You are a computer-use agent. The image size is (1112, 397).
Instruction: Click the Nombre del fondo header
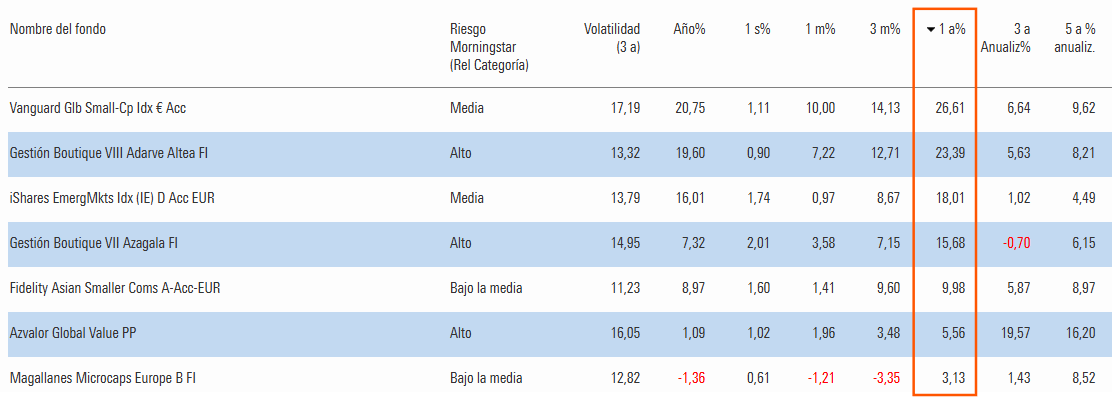[x=58, y=30]
